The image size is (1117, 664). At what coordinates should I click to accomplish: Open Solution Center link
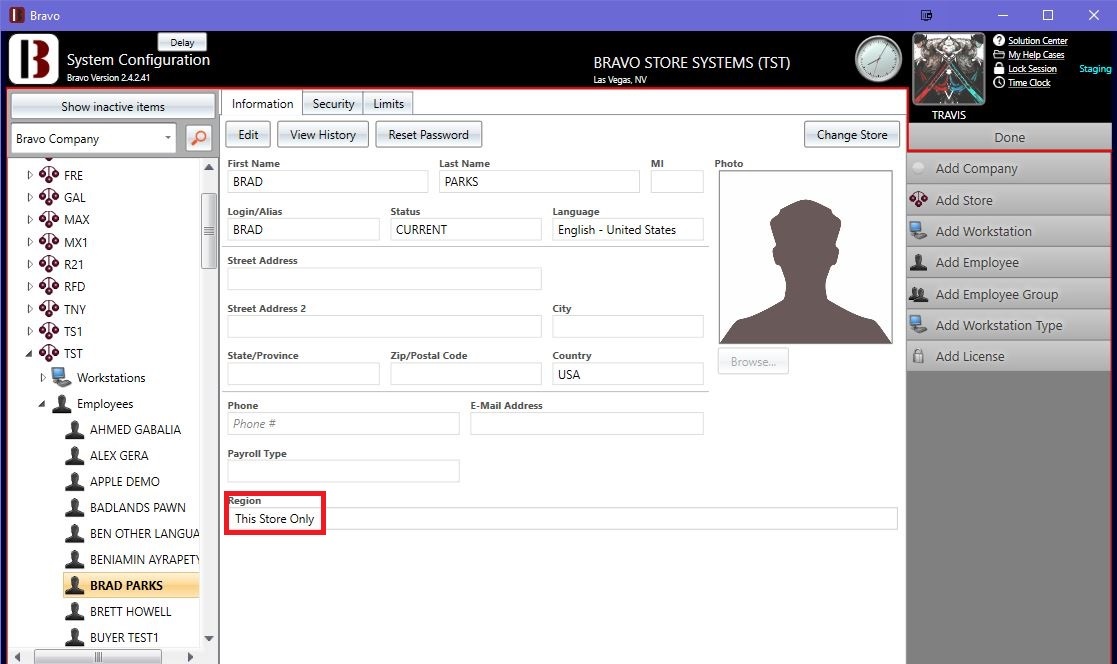[1037, 41]
